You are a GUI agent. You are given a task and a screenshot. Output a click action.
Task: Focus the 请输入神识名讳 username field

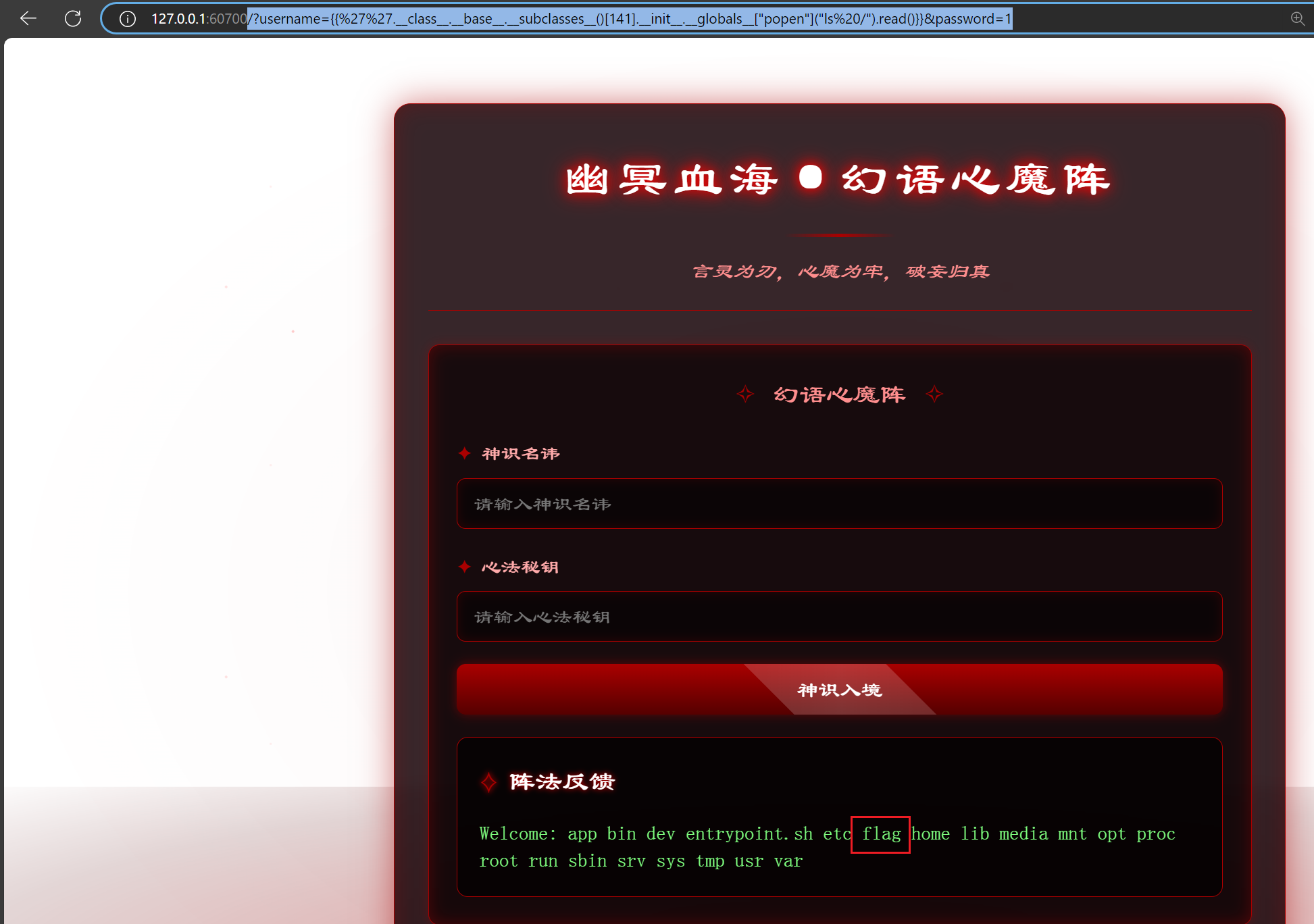coord(839,504)
